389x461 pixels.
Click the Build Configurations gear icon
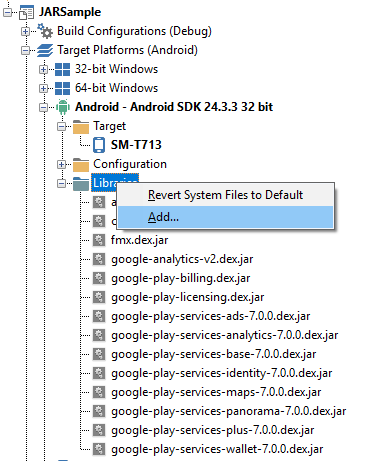pos(45,31)
